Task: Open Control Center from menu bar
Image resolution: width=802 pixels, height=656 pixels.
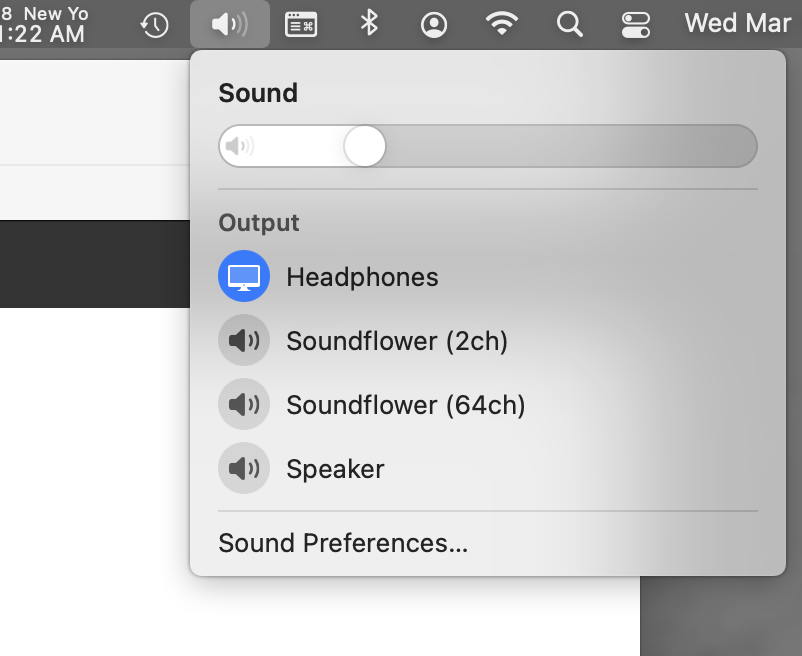Action: [x=636, y=24]
